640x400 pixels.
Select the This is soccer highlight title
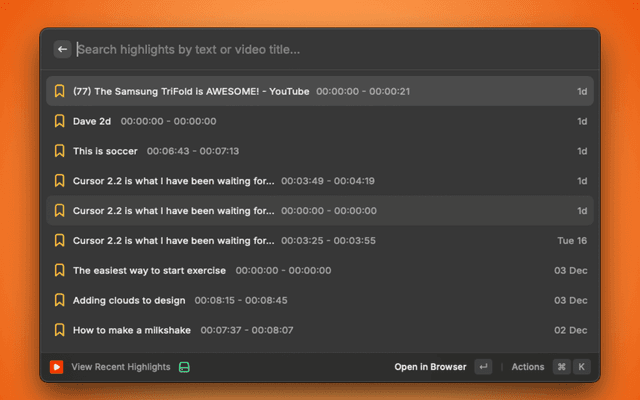click(x=105, y=151)
